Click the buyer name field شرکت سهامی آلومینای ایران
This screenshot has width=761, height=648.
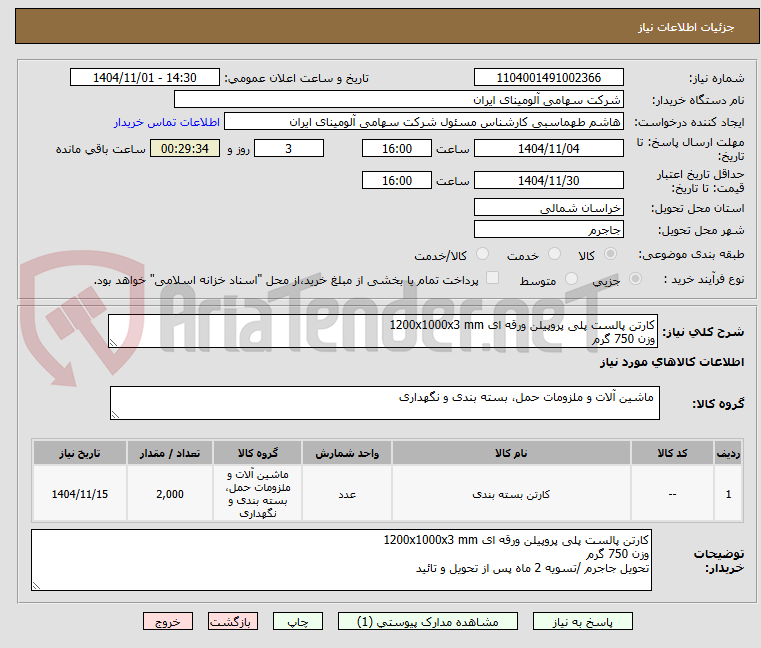point(398,100)
